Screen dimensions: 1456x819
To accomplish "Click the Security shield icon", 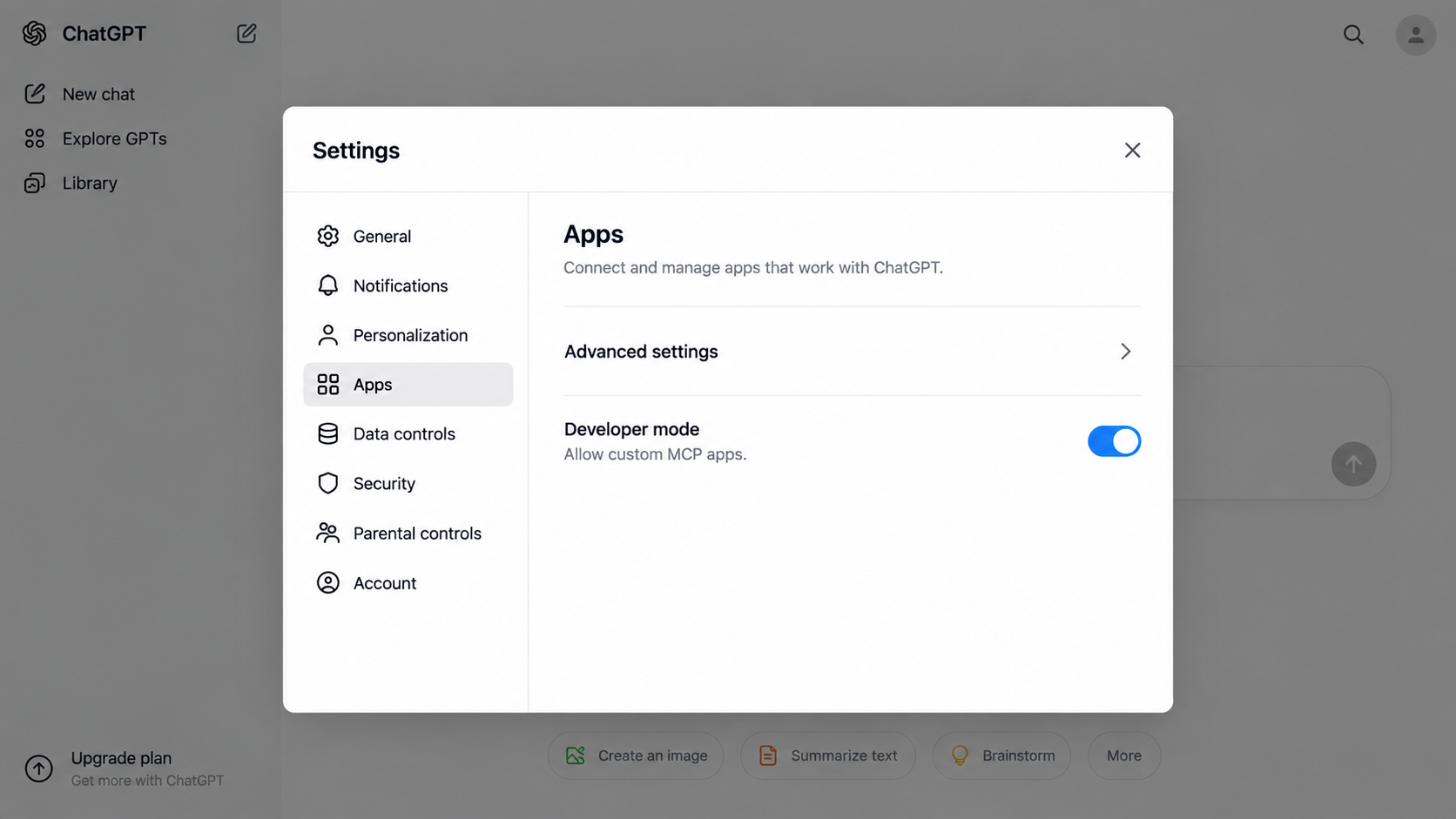I will coord(328,483).
